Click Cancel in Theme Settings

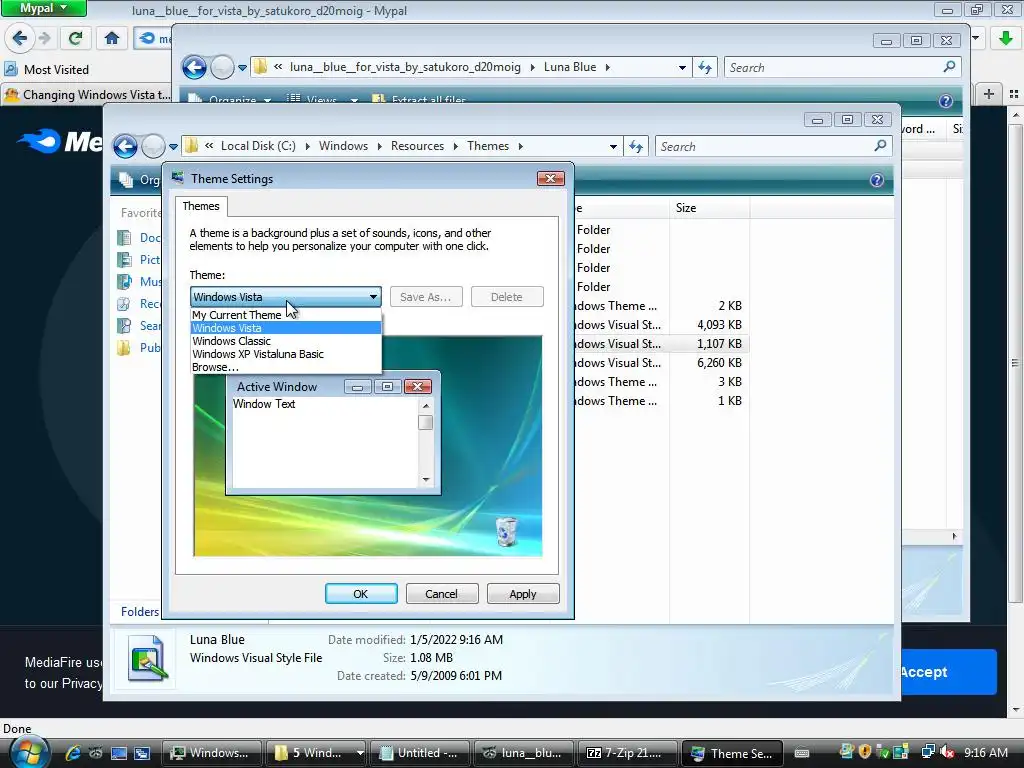coord(441,594)
